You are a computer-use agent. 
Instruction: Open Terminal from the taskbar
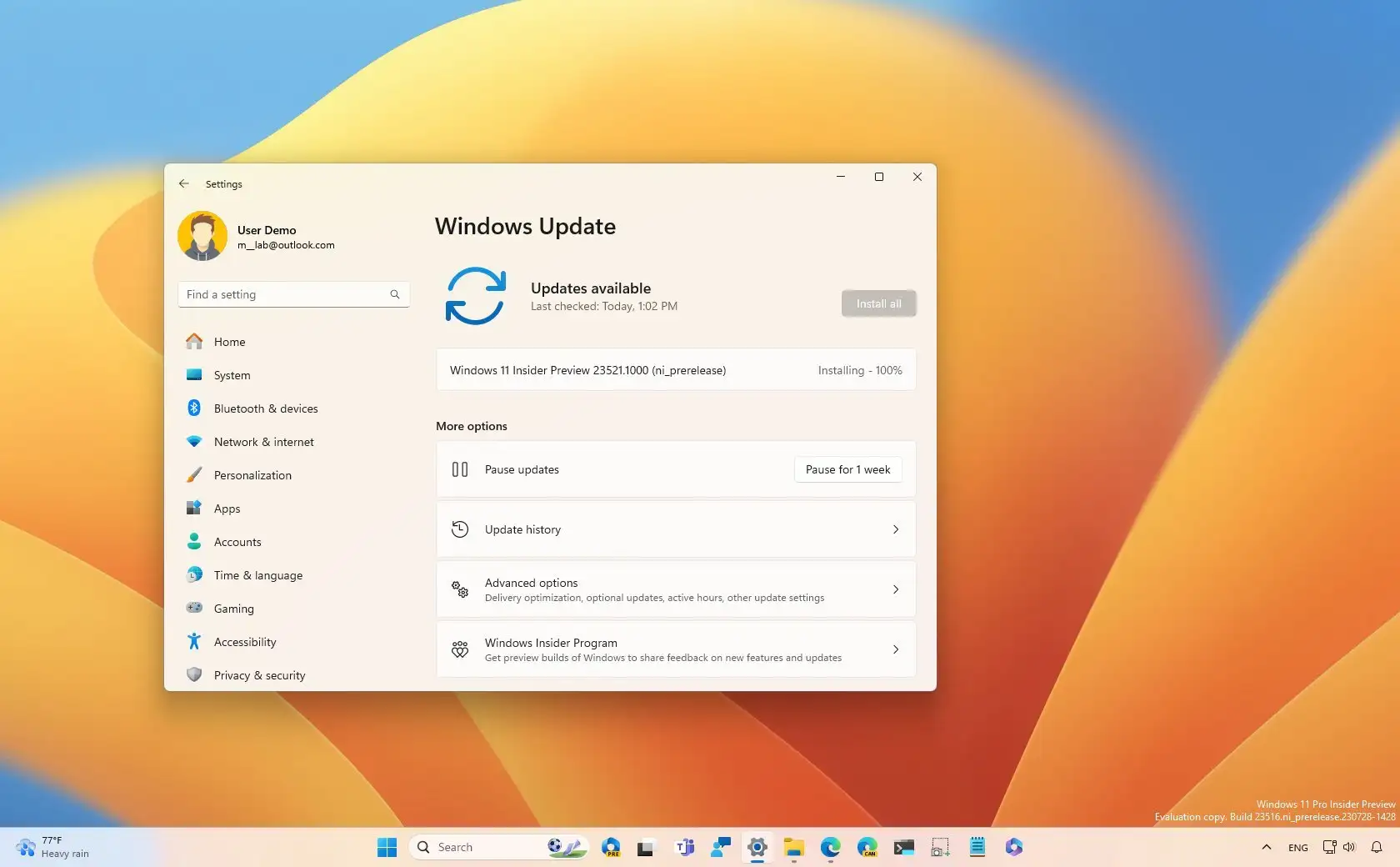903,847
